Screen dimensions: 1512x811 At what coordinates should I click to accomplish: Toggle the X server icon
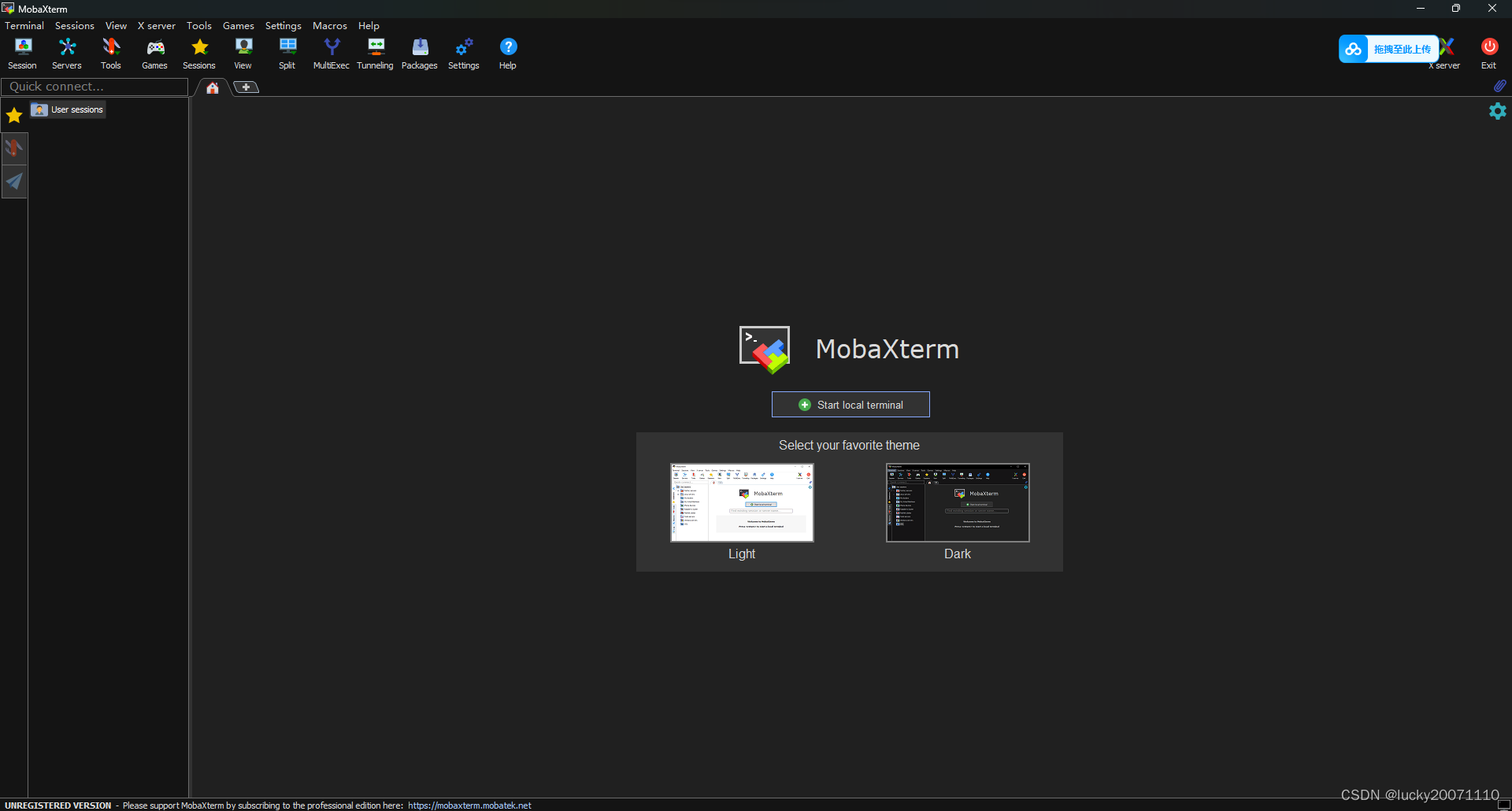pyautogui.click(x=1447, y=54)
